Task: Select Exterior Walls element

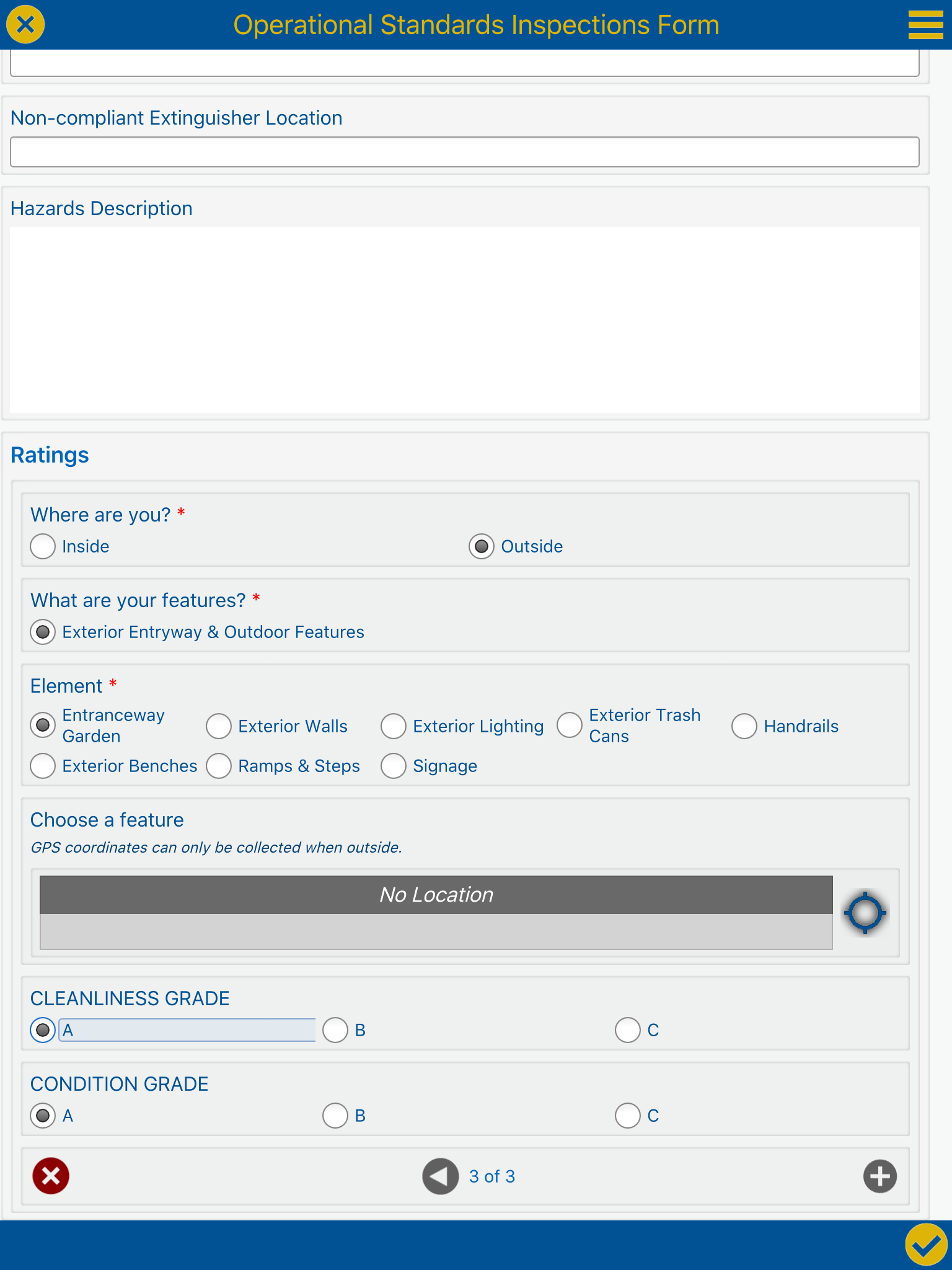Action: [219, 726]
